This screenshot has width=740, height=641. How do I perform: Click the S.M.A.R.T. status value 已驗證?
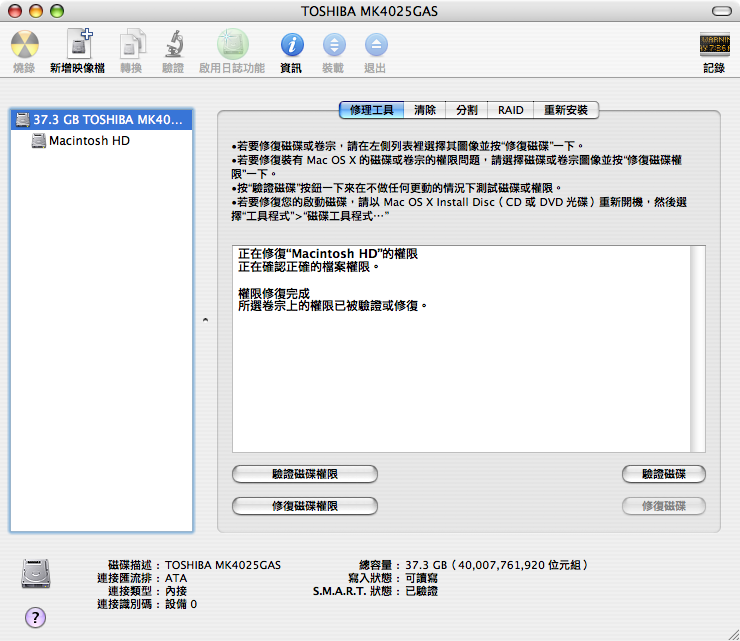tap(421, 591)
